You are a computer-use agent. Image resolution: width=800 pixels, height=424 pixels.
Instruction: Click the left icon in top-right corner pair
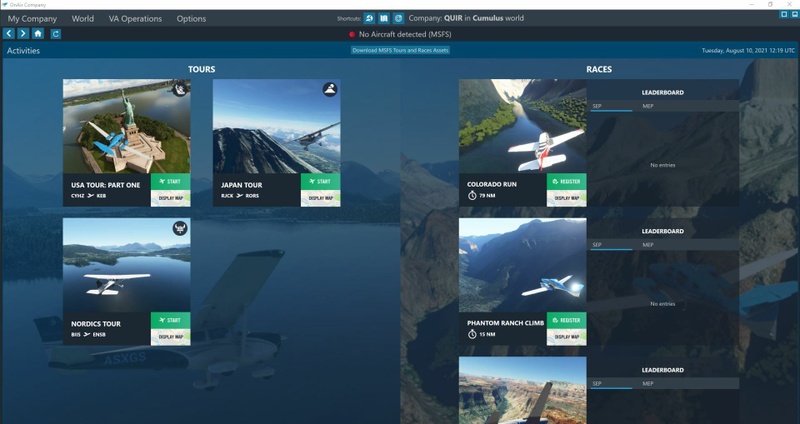point(784,14)
